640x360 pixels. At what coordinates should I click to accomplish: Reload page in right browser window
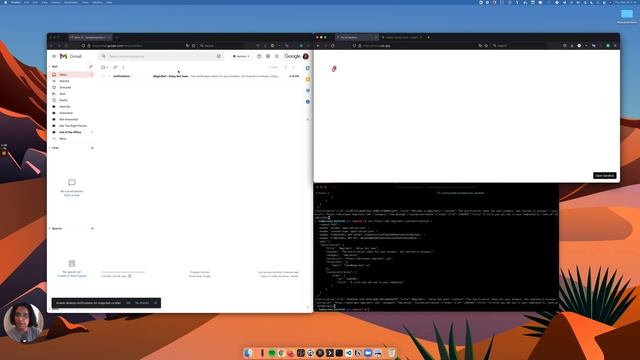(333, 46)
